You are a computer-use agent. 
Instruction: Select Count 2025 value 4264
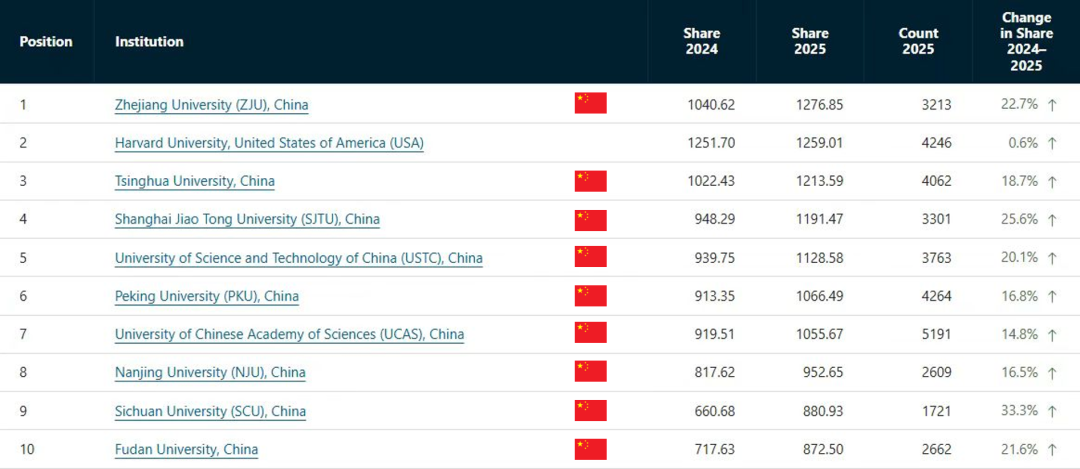pyautogui.click(x=937, y=296)
